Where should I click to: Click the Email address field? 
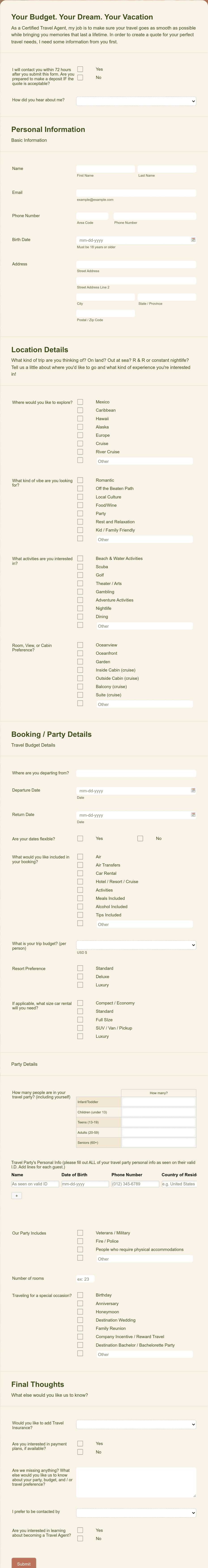coord(136,193)
